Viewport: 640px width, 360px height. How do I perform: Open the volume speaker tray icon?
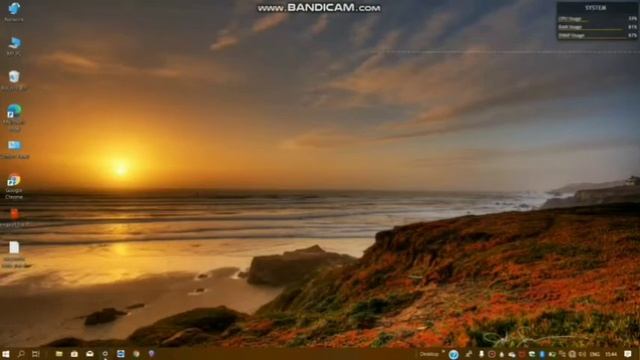582,354
